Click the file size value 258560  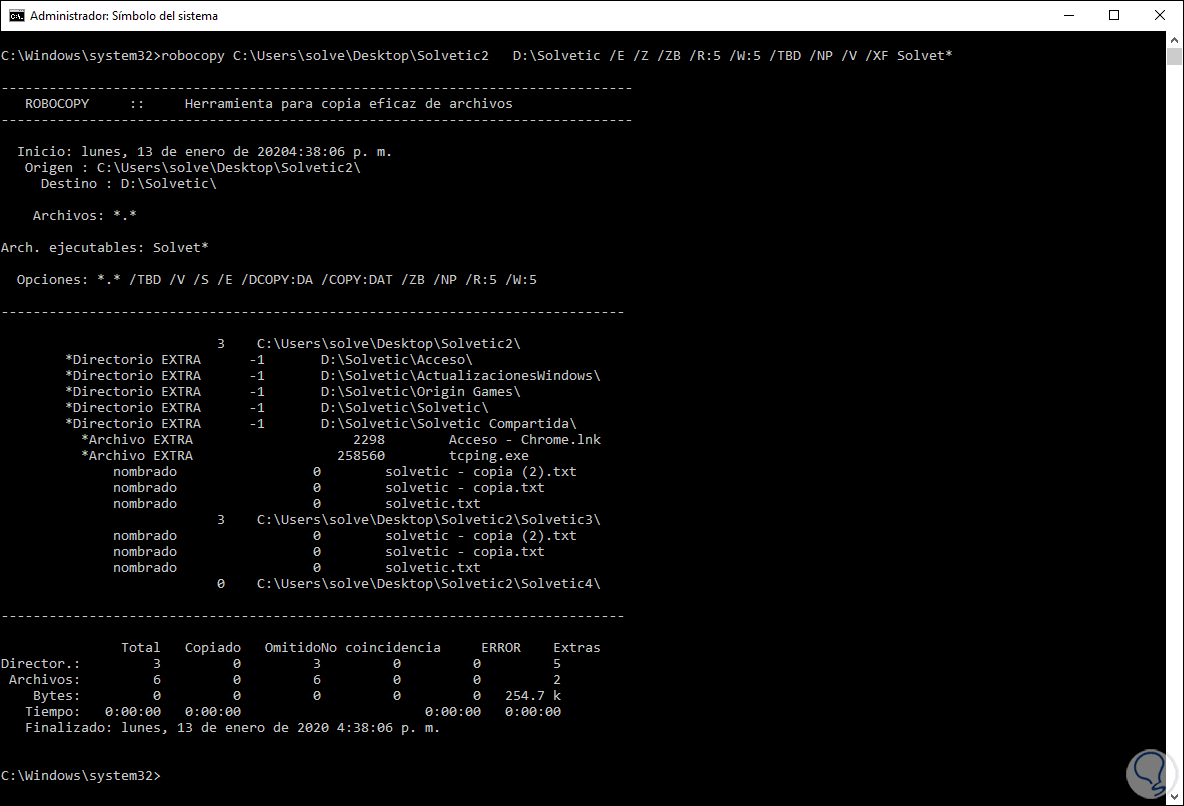click(x=361, y=455)
